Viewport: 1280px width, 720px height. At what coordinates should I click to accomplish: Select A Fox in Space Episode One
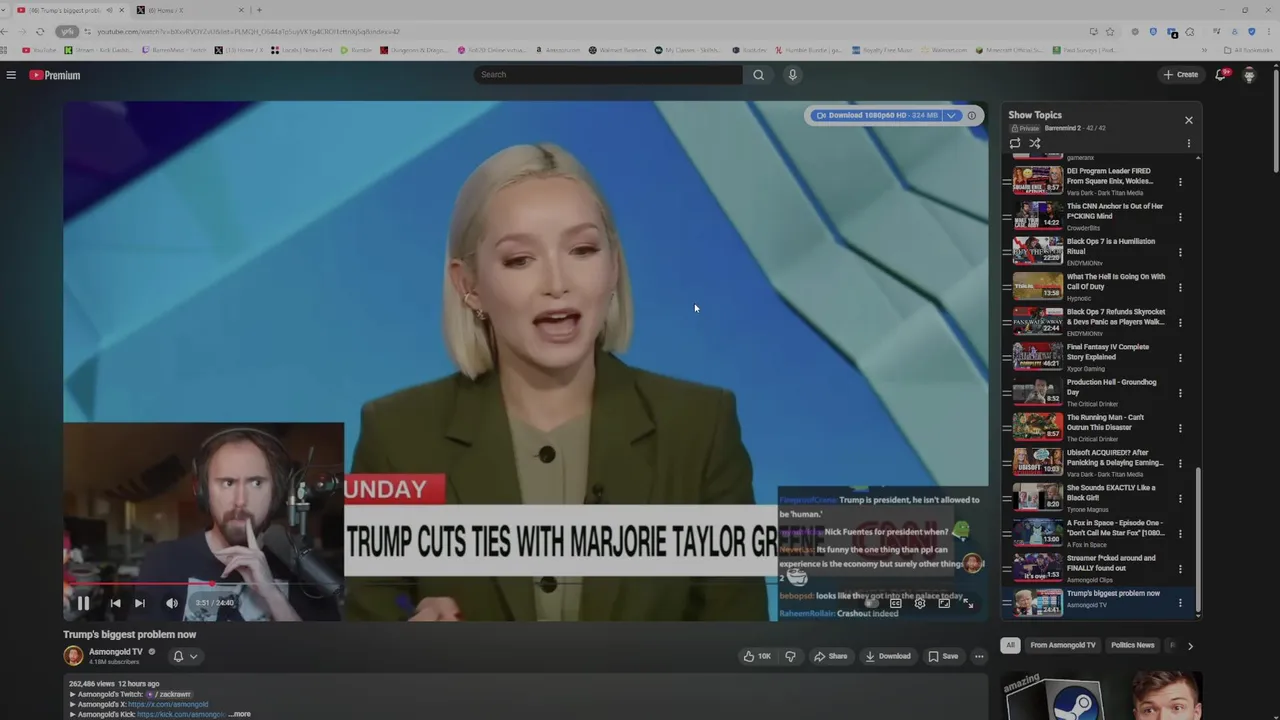tap(1114, 527)
